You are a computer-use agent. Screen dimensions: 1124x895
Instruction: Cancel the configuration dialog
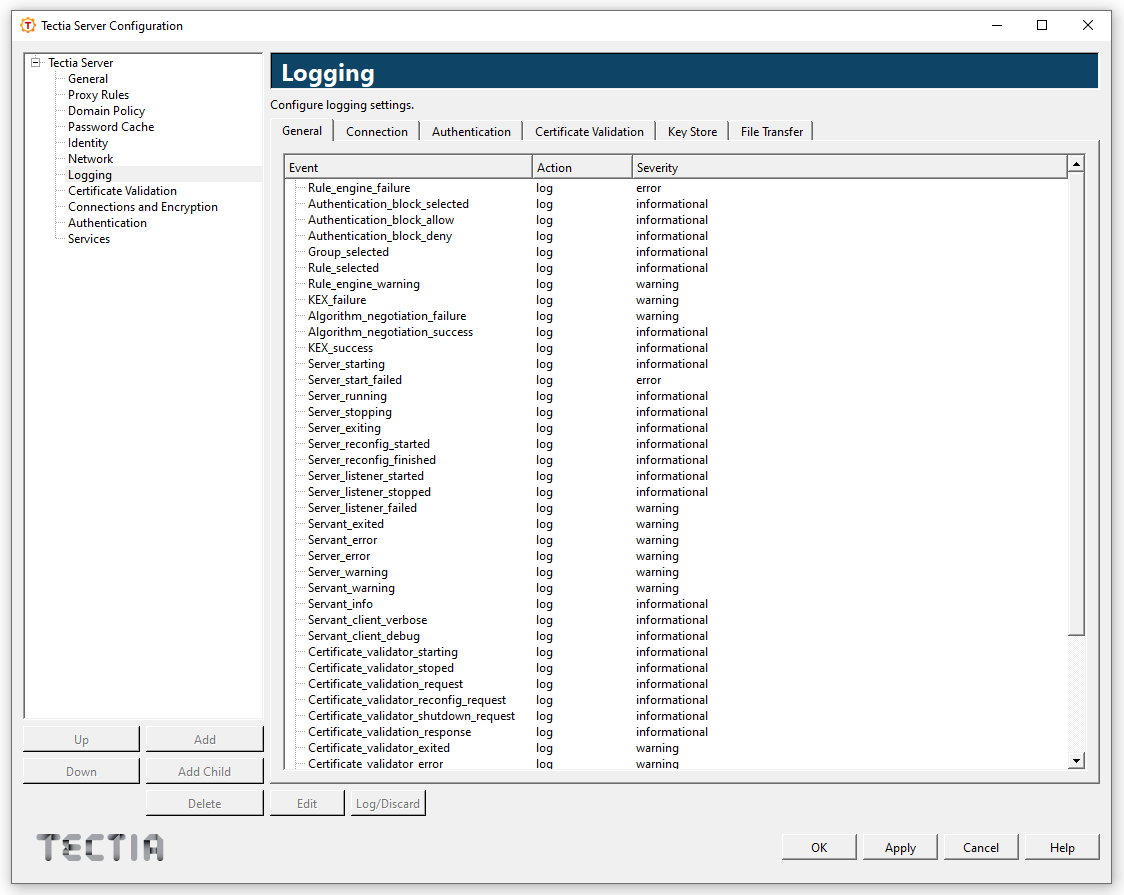(x=981, y=848)
